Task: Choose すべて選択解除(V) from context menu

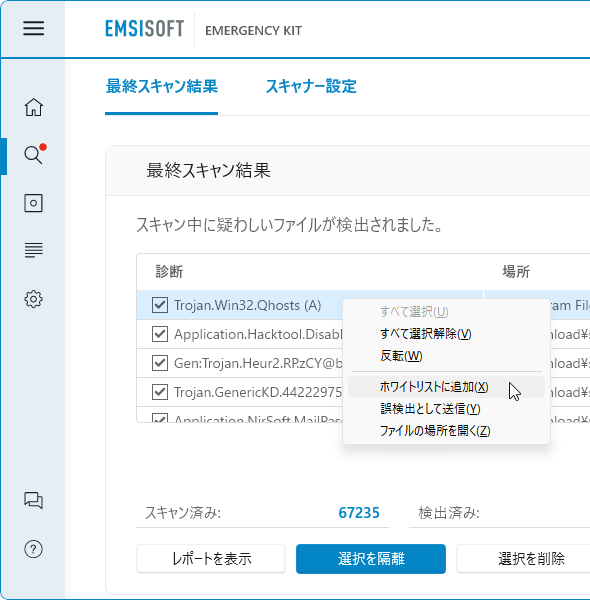Action: (446, 334)
